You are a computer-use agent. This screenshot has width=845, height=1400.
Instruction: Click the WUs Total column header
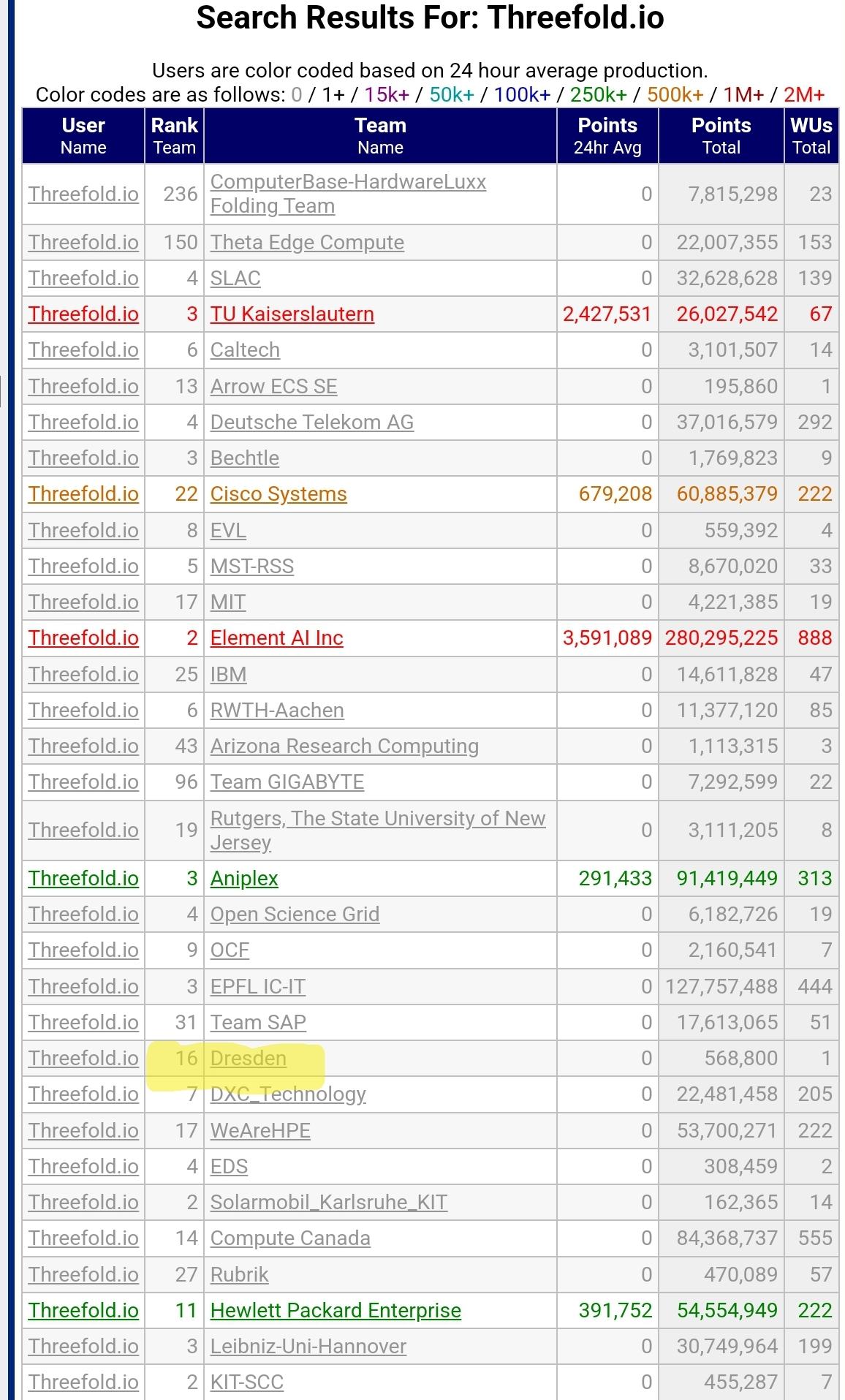[811, 136]
